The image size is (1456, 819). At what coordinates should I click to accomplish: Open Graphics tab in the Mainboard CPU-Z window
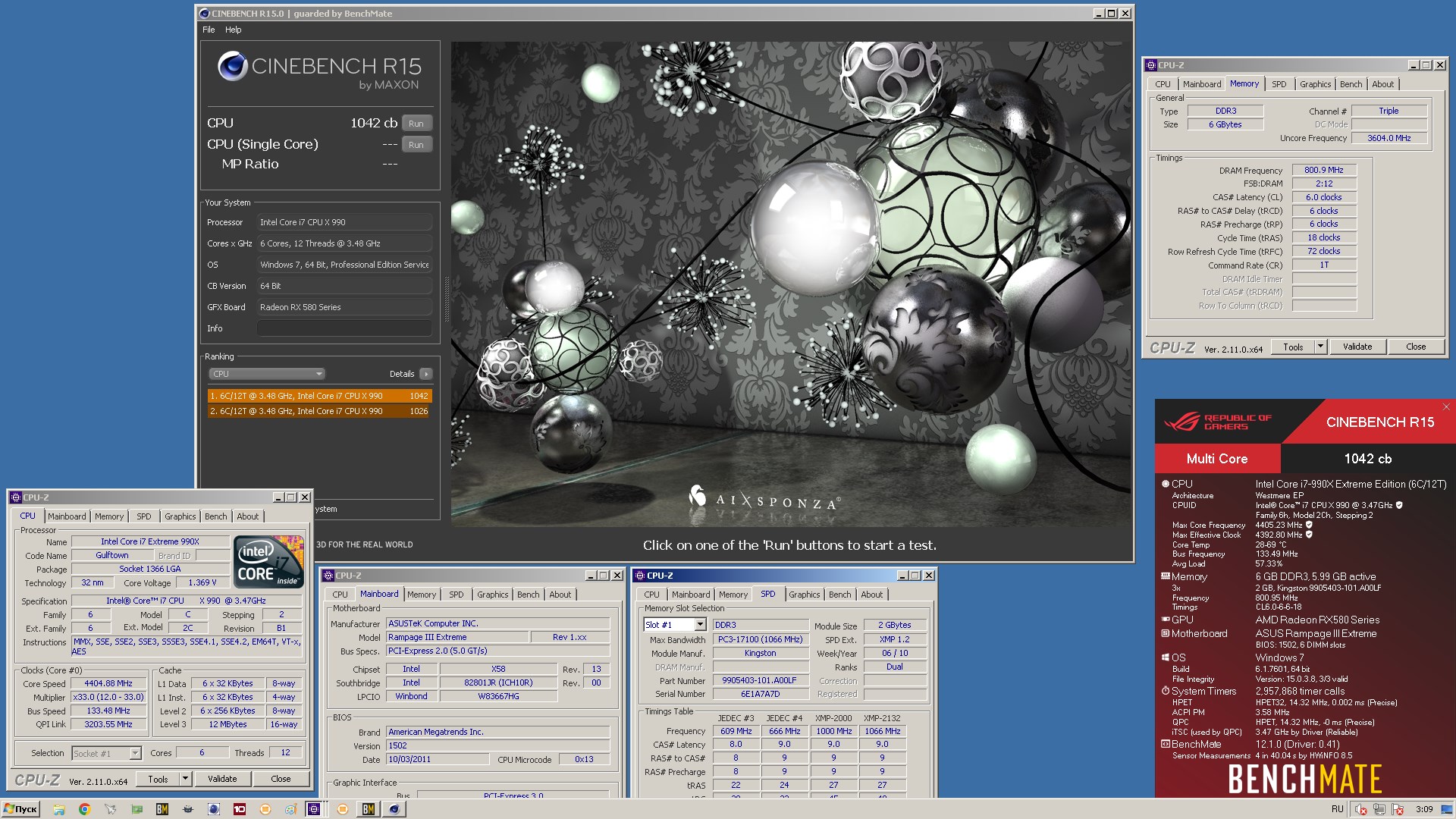pyautogui.click(x=492, y=595)
